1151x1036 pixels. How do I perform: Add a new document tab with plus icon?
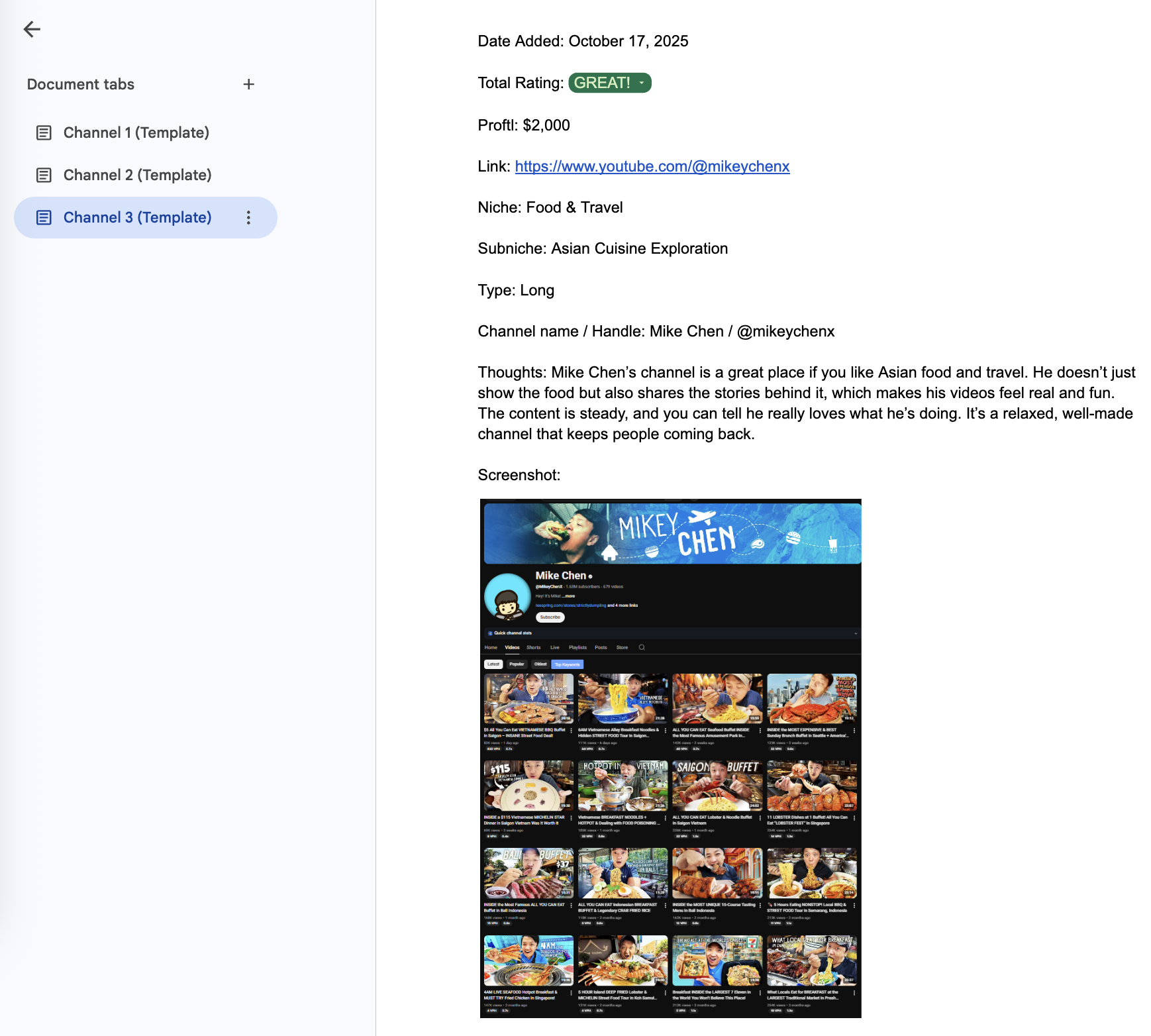(248, 84)
